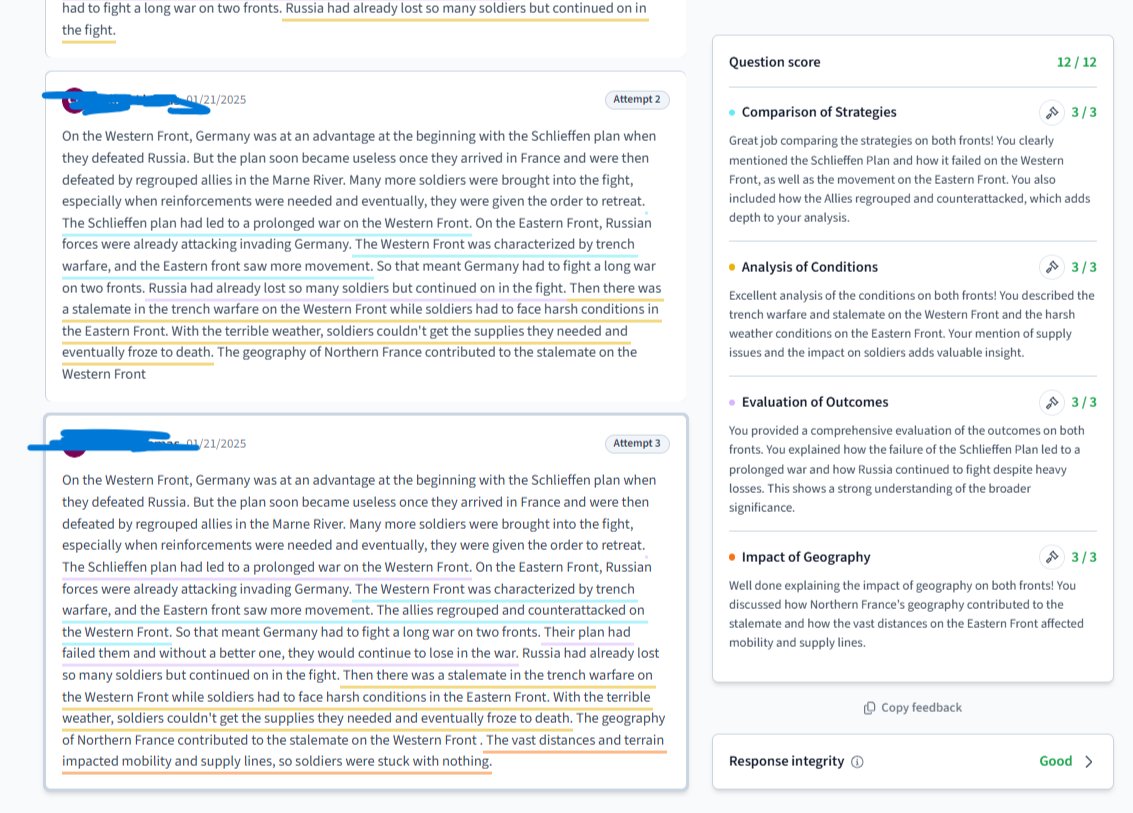The width and height of the screenshot is (1133, 813).
Task: Click the yellow dot beside Analysis of Conditions
Action: [x=732, y=267]
